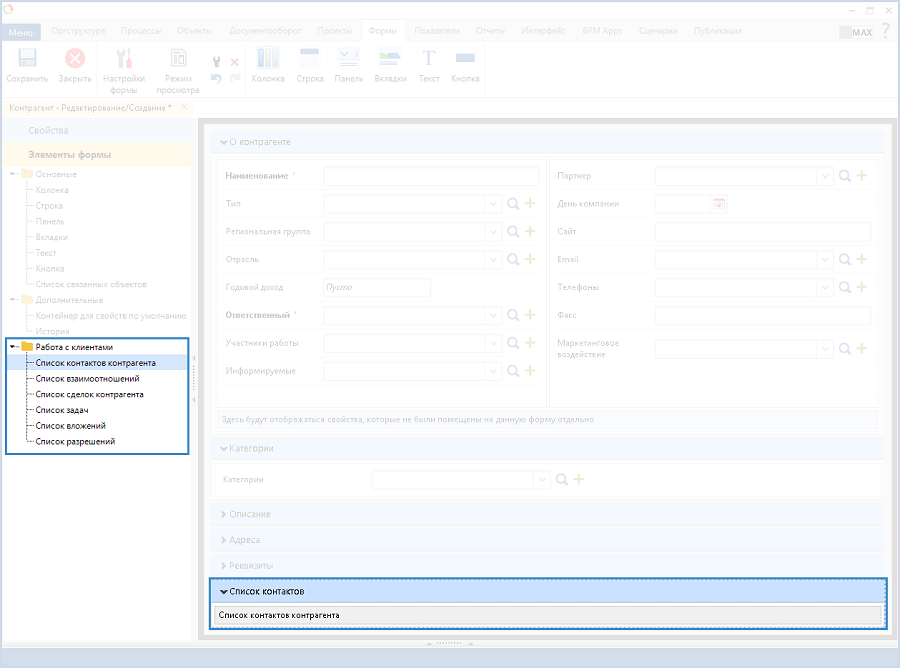
Task: Open Настройки формы settings tool
Action: pyautogui.click(x=125, y=60)
